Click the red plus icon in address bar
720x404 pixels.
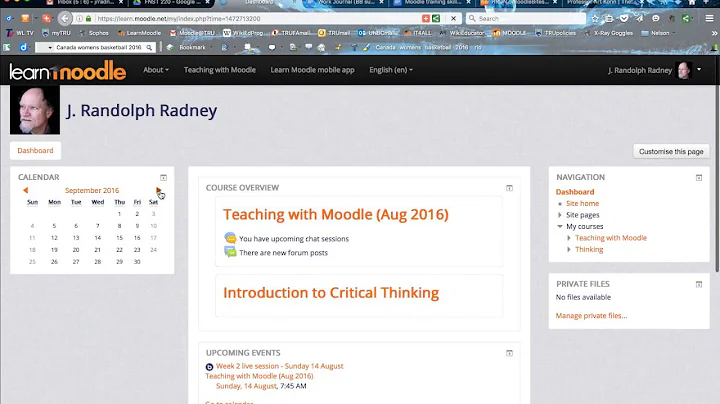426,18
